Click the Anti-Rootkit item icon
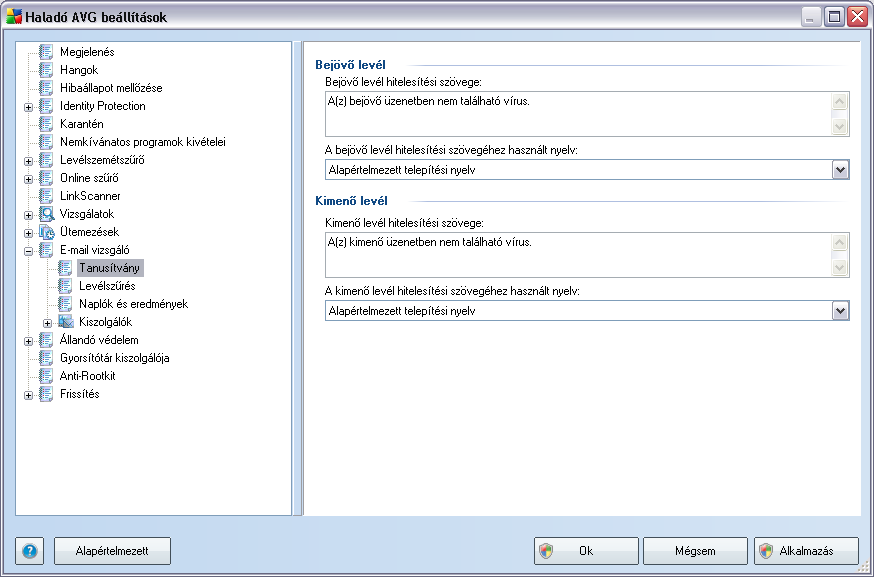This screenshot has height=577, width=874. [x=46, y=376]
